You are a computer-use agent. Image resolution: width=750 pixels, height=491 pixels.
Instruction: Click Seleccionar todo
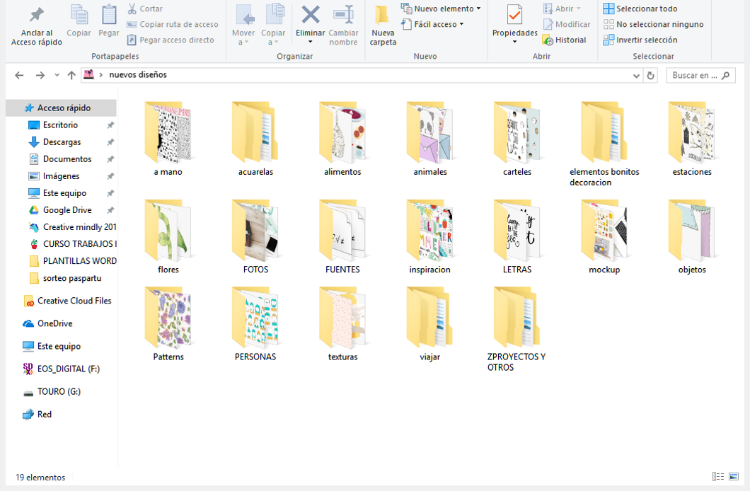pyautogui.click(x=640, y=9)
